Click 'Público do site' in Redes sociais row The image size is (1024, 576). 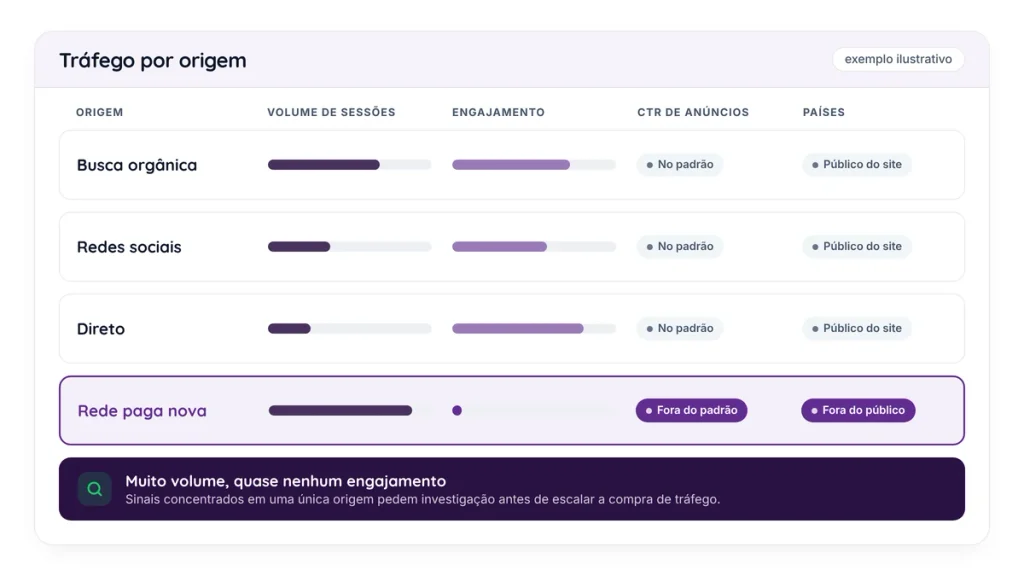pyautogui.click(x=857, y=246)
